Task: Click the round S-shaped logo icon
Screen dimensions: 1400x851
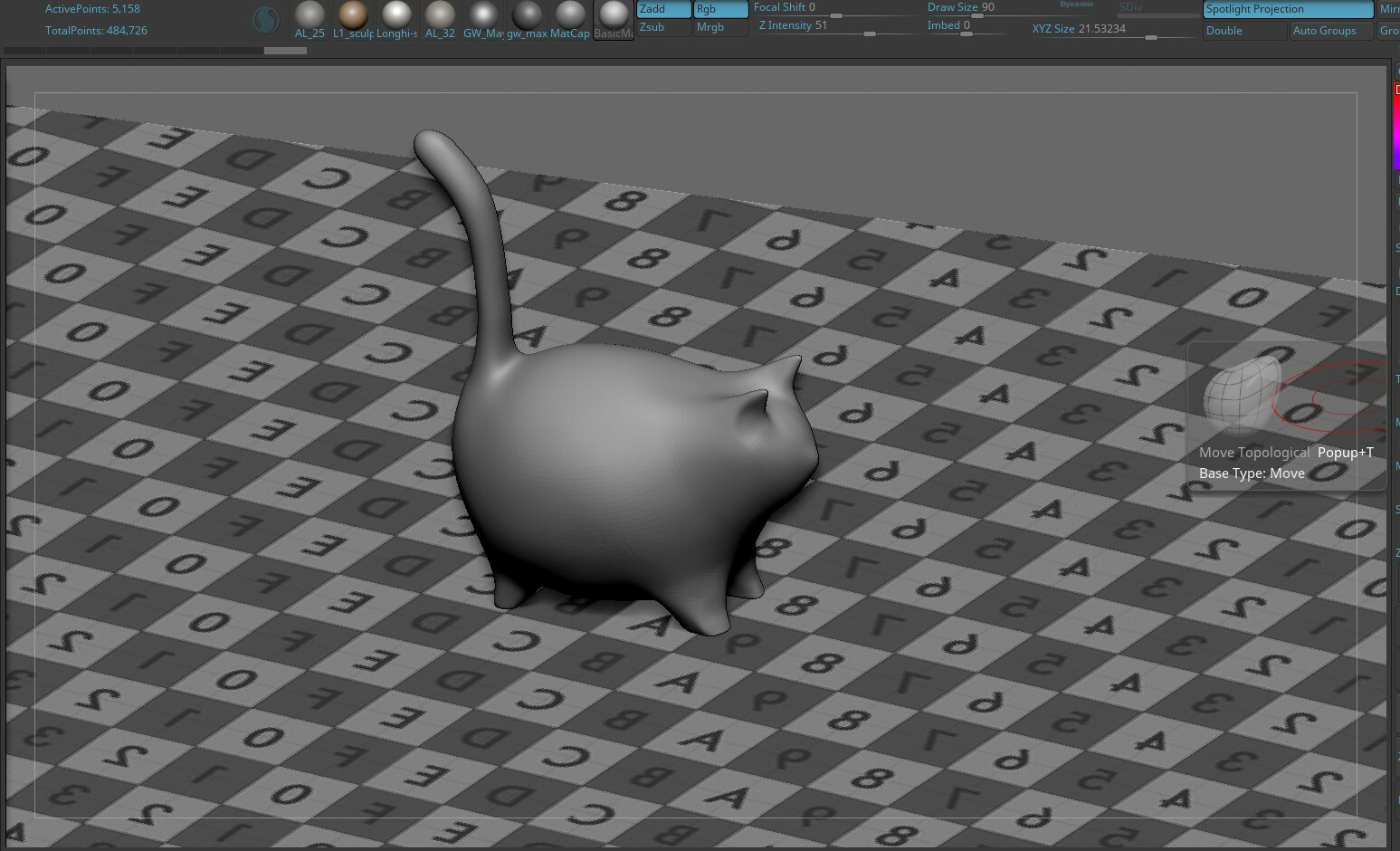Action: click(x=266, y=19)
